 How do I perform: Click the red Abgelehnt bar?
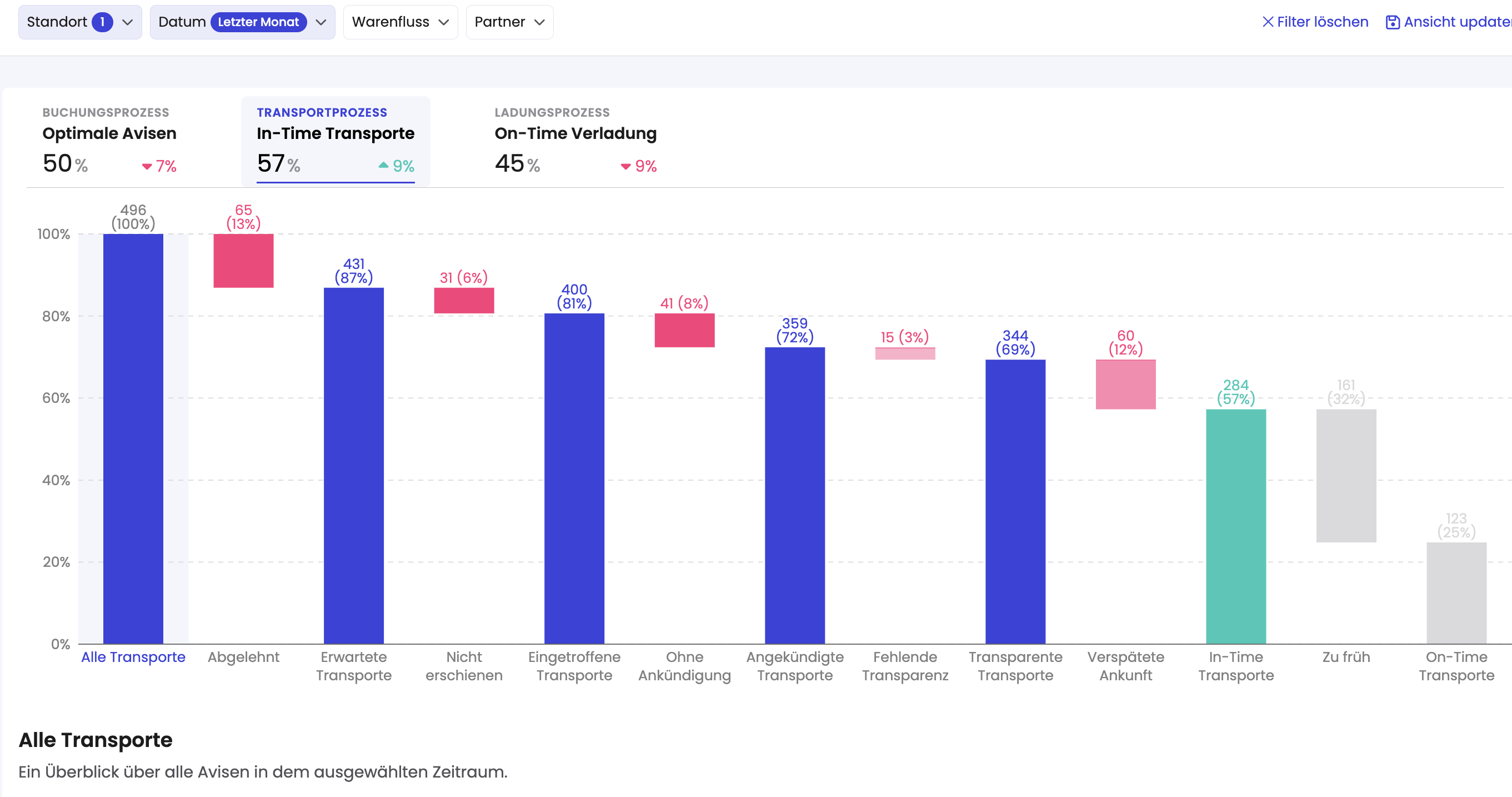click(x=243, y=261)
